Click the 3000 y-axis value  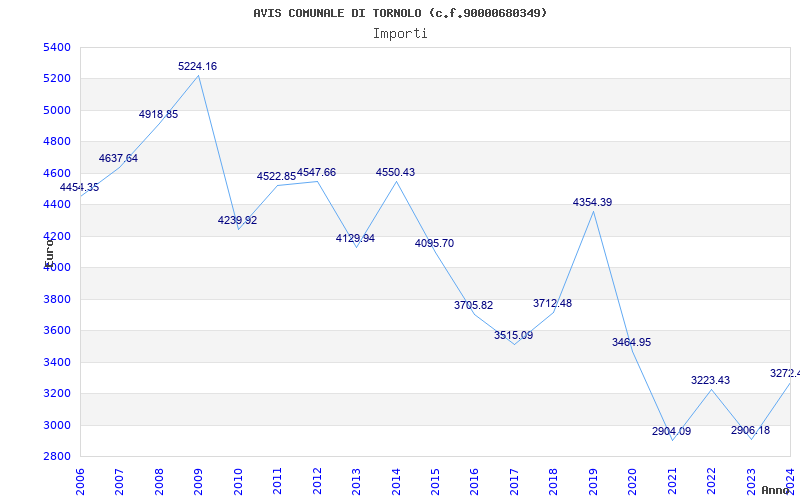point(57,425)
